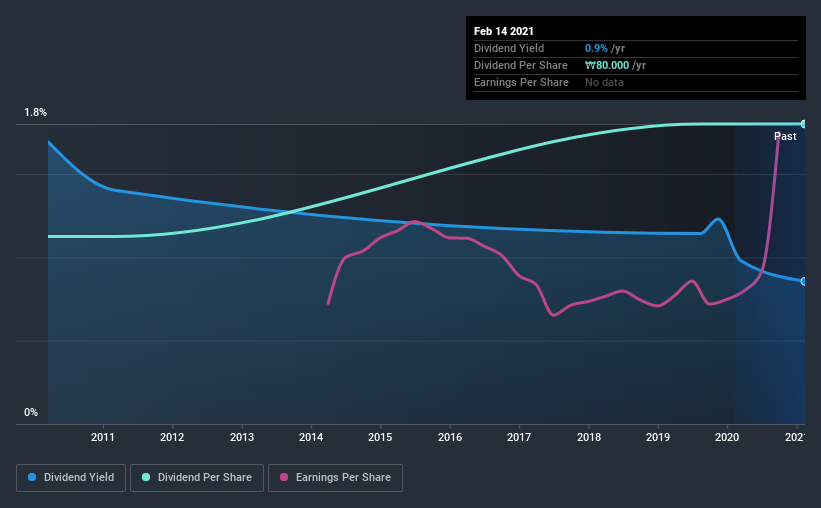Toggle the Dividend Per Share legend button
Viewport: 821px width, 508px height.
(197, 478)
